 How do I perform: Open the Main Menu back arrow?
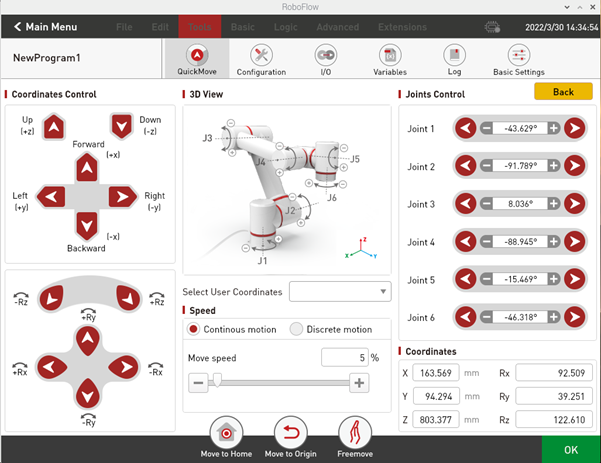[14, 26]
